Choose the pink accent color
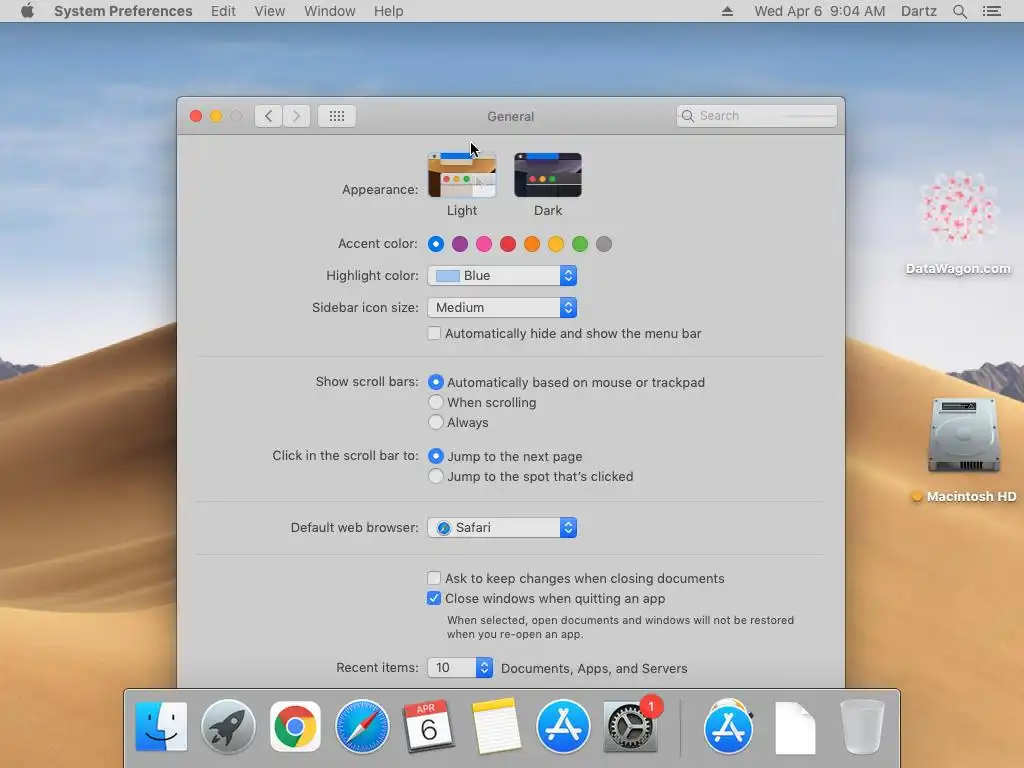 tap(484, 244)
